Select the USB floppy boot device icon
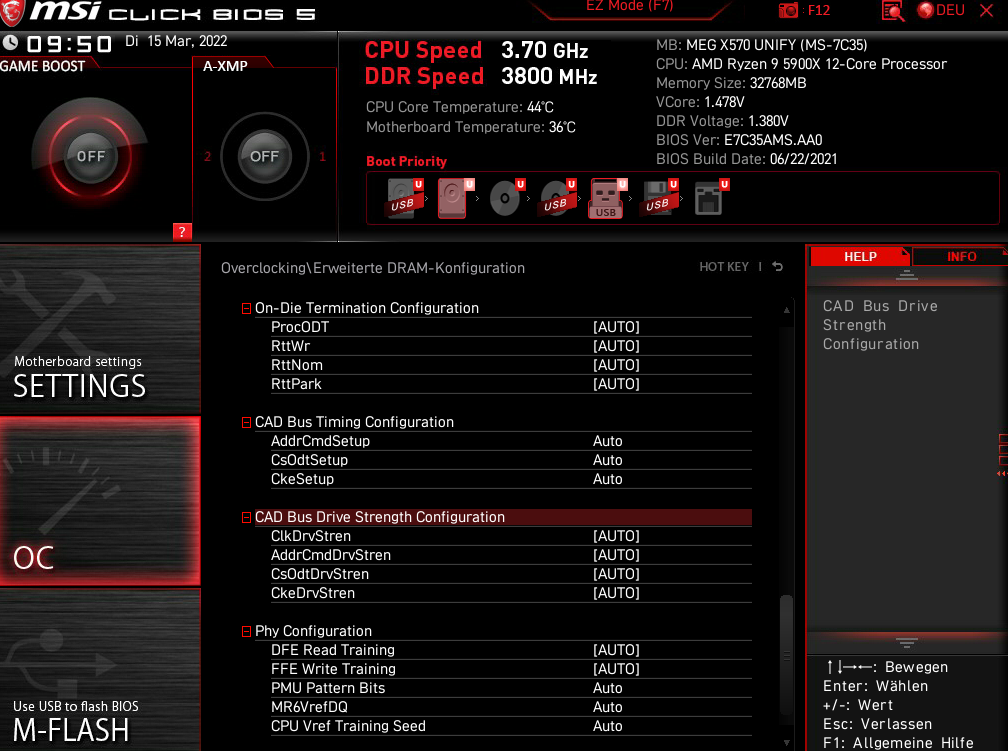This screenshot has height=751, width=1008. point(660,199)
